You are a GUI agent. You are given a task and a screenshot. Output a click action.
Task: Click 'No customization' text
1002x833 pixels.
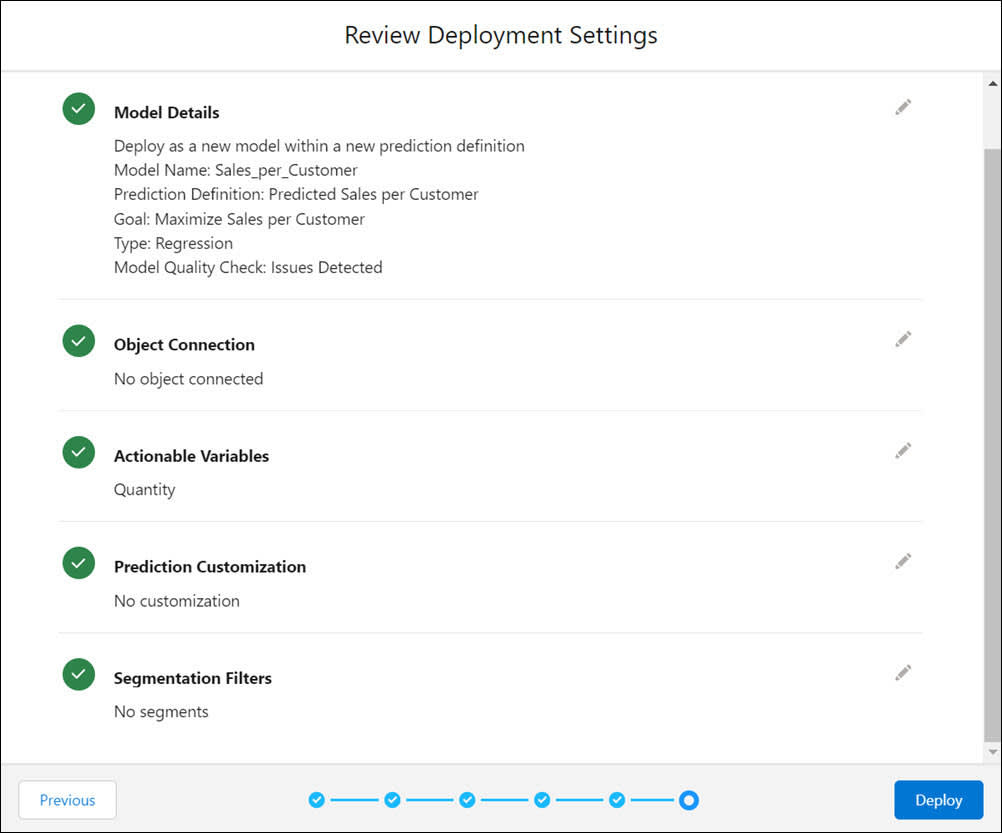176,601
